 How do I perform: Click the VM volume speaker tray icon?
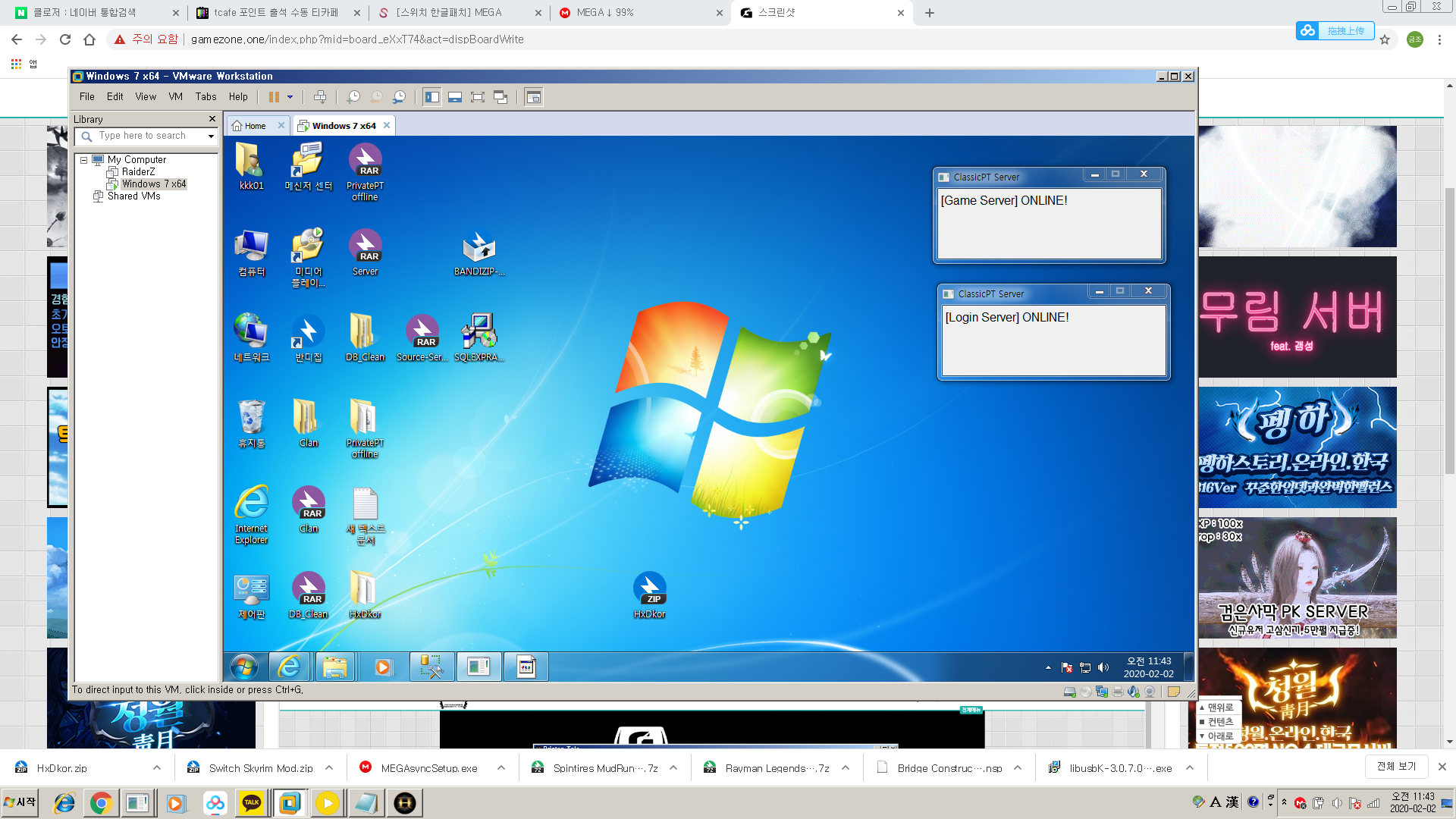(1103, 667)
